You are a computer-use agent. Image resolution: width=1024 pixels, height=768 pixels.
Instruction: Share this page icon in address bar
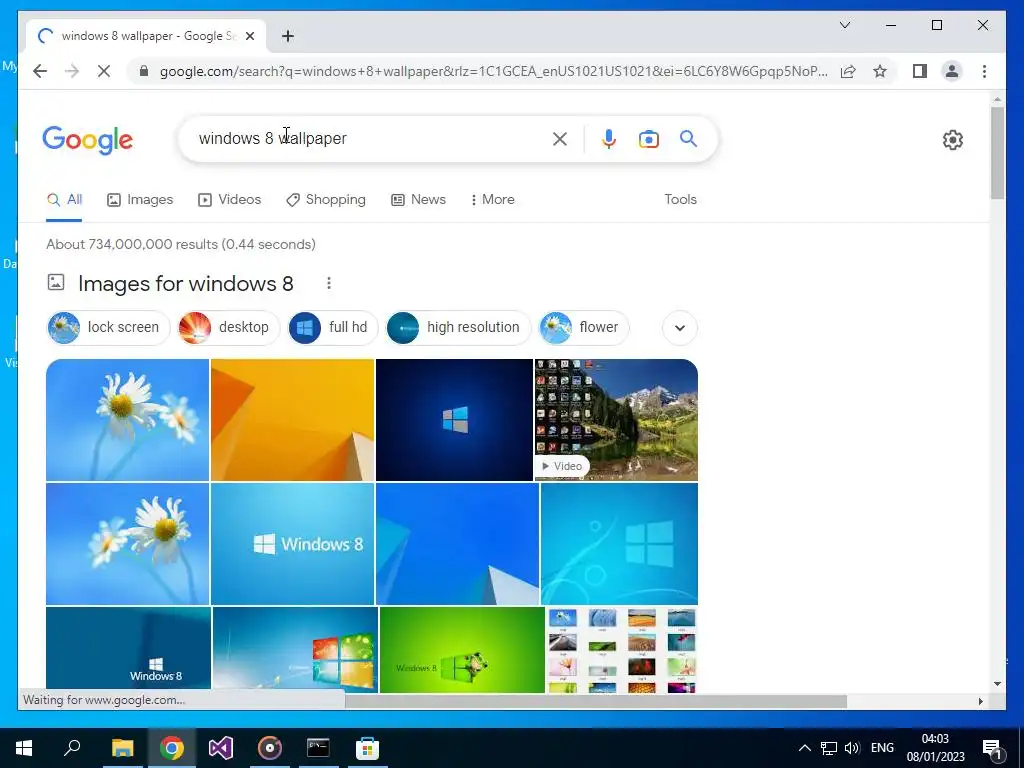[x=848, y=71]
